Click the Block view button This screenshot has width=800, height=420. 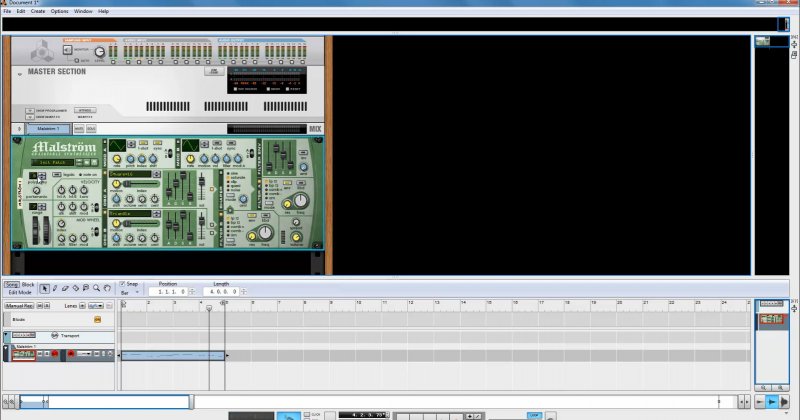coord(28,284)
